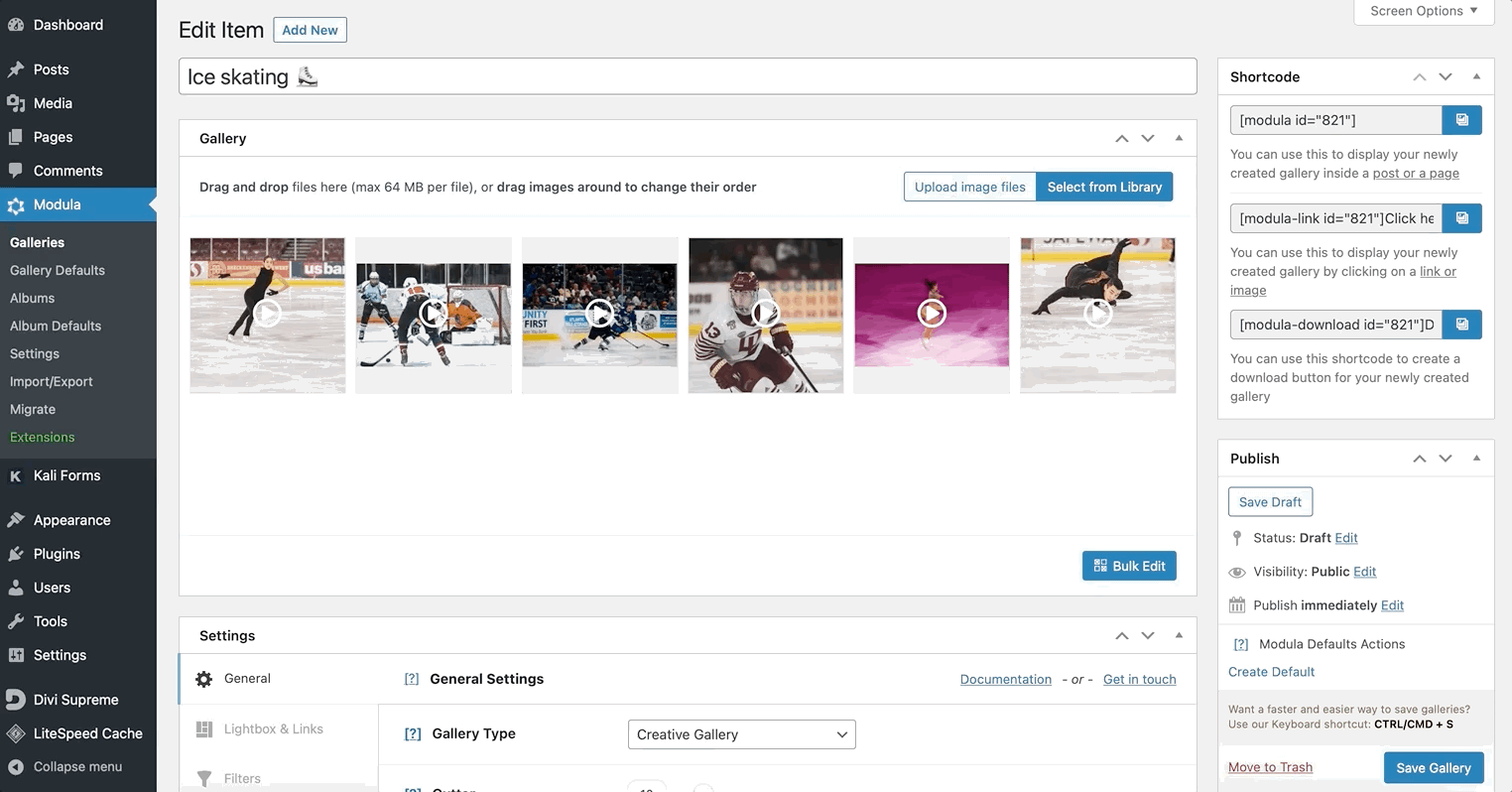Collapse the Shortcode panel

[x=1476, y=76]
